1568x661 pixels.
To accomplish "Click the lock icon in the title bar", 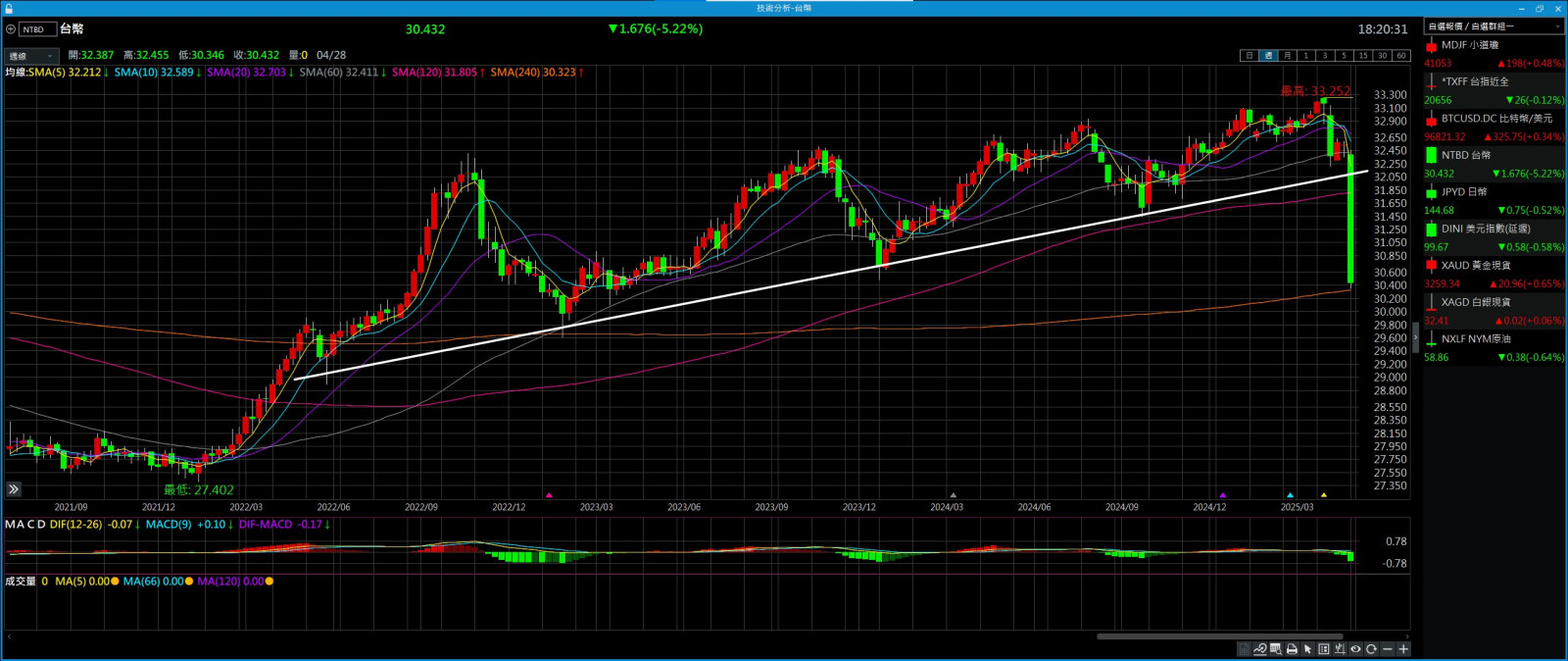I will coord(8,8).
